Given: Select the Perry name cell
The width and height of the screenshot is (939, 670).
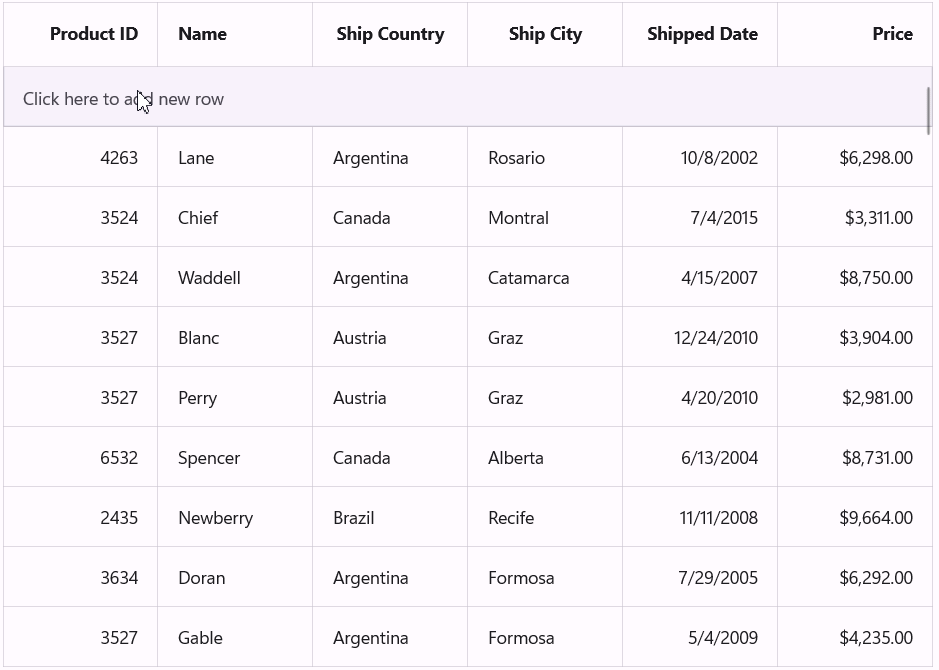Looking at the screenshot, I should click(197, 398).
